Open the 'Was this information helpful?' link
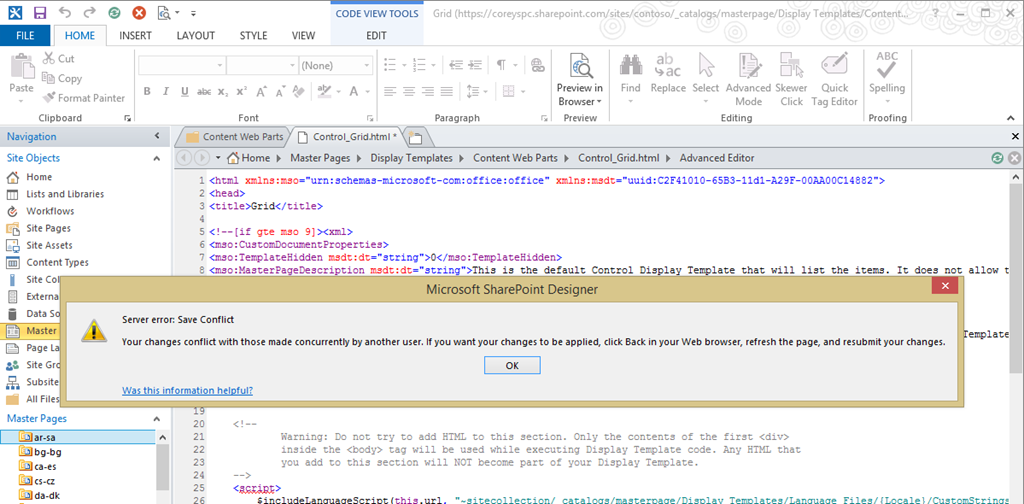This screenshot has height=504, width=1024. coord(187,390)
